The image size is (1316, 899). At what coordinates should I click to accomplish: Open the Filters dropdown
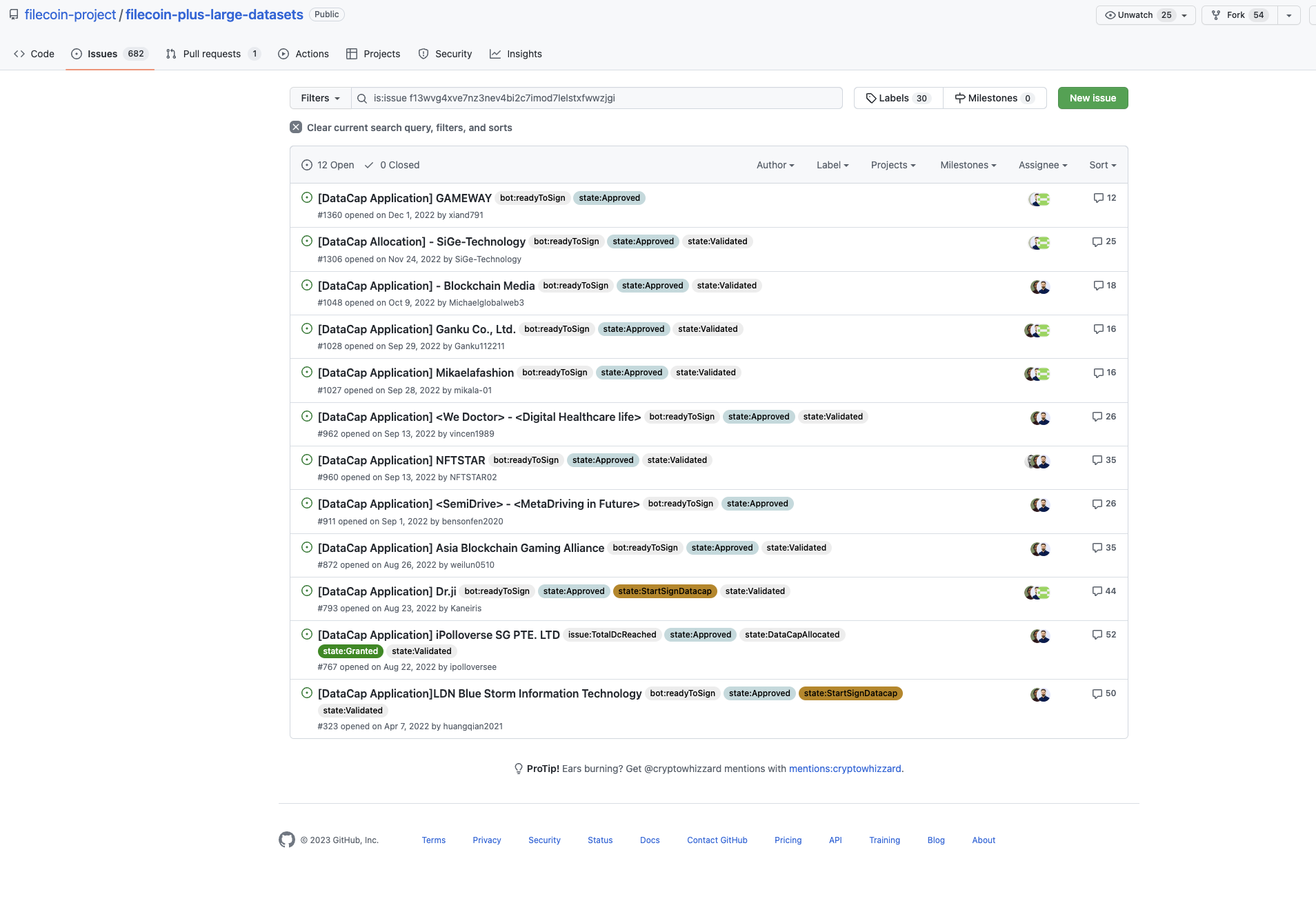[319, 98]
